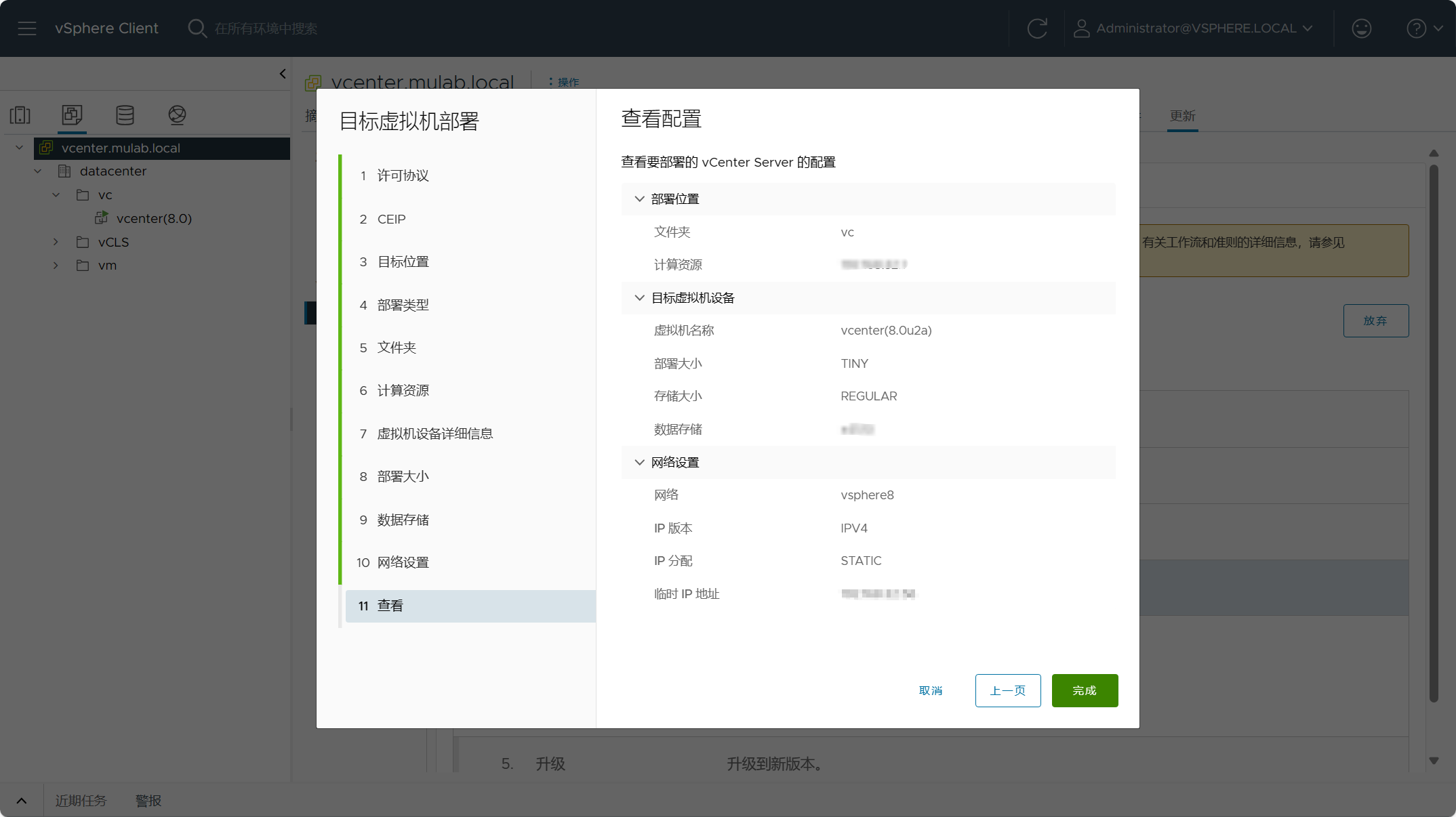1456x817 pixels.
Task: Switch to Hosts and Clusters view
Action: pyautogui.click(x=20, y=115)
